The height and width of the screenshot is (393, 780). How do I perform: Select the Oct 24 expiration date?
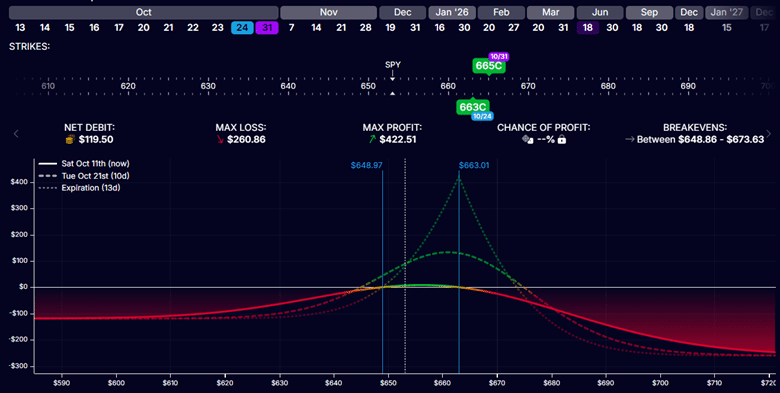coord(242,28)
